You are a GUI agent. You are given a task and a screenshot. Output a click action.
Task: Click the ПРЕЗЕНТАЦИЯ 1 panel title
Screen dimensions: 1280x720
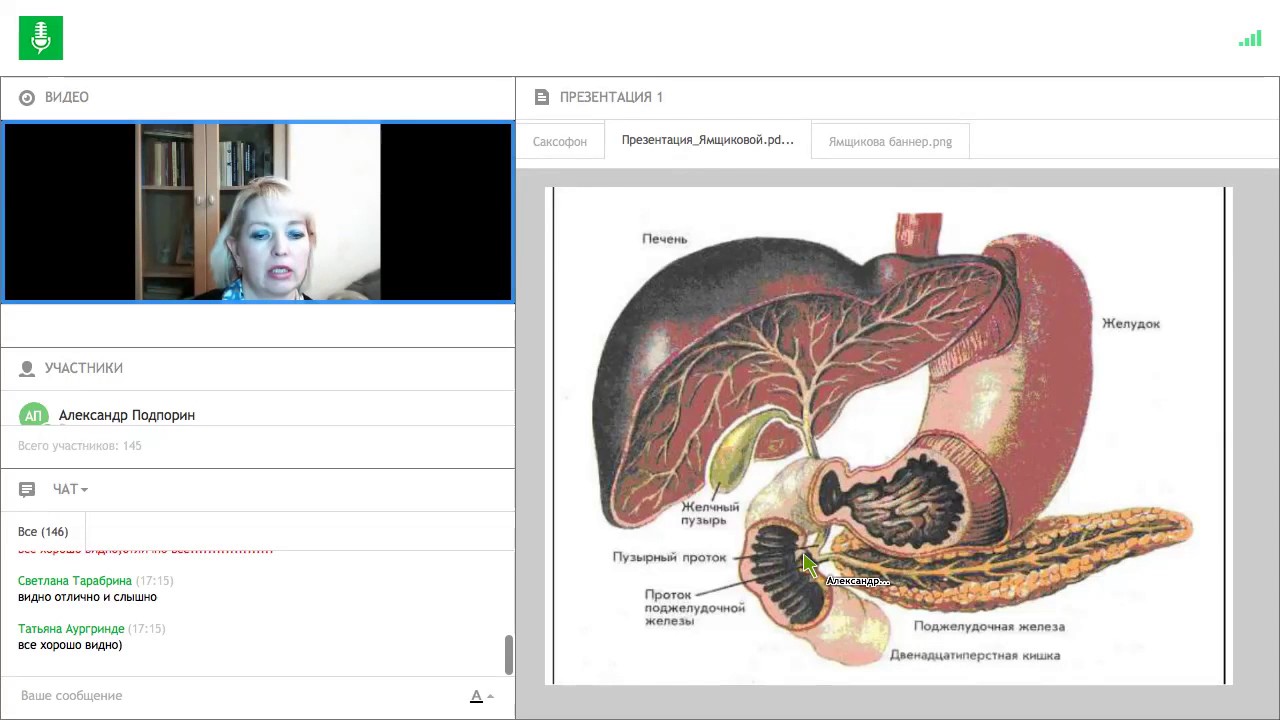(611, 97)
